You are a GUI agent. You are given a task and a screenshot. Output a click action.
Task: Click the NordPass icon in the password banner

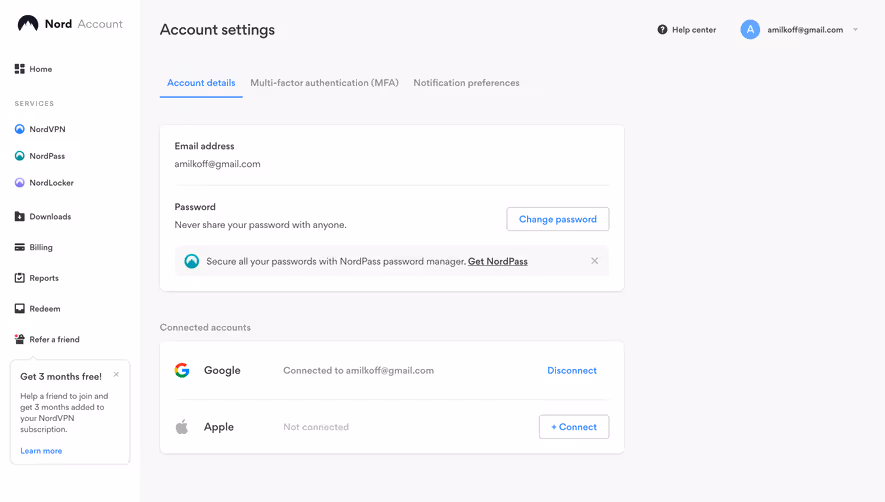(x=192, y=261)
